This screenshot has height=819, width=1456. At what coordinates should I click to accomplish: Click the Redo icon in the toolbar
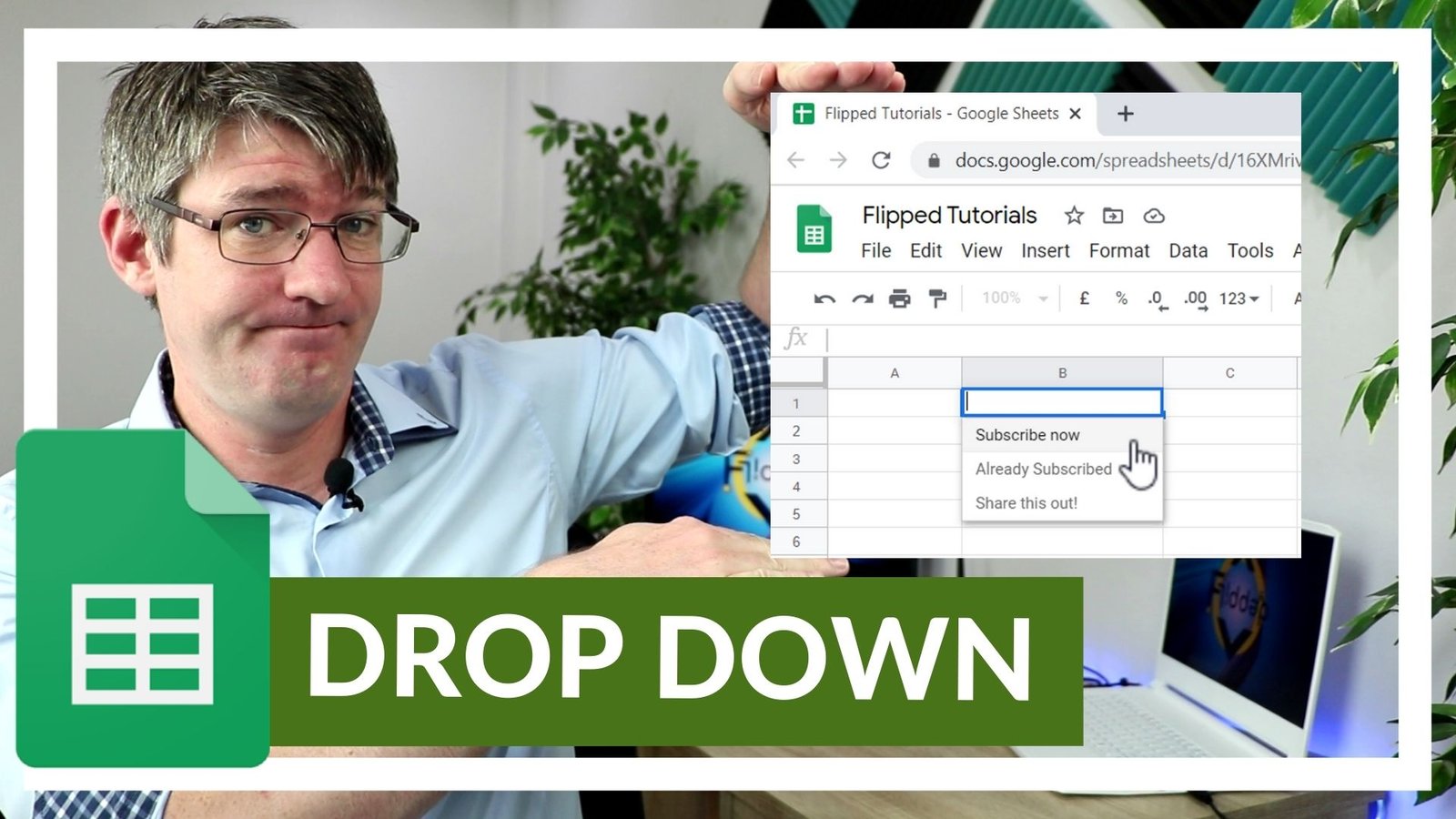[863, 298]
